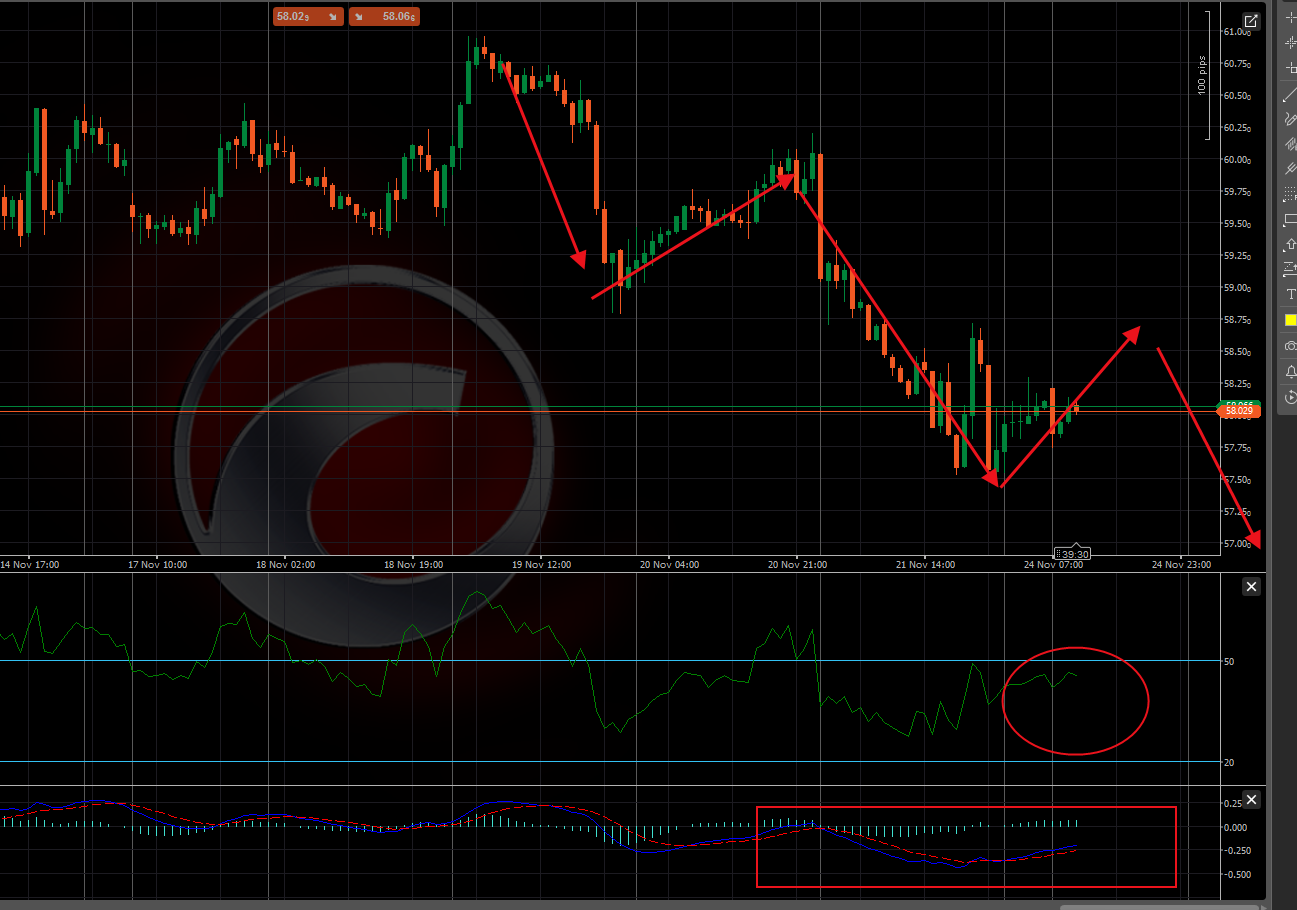
Task: Click the 58.75 price axis label
Action: pos(1237,320)
